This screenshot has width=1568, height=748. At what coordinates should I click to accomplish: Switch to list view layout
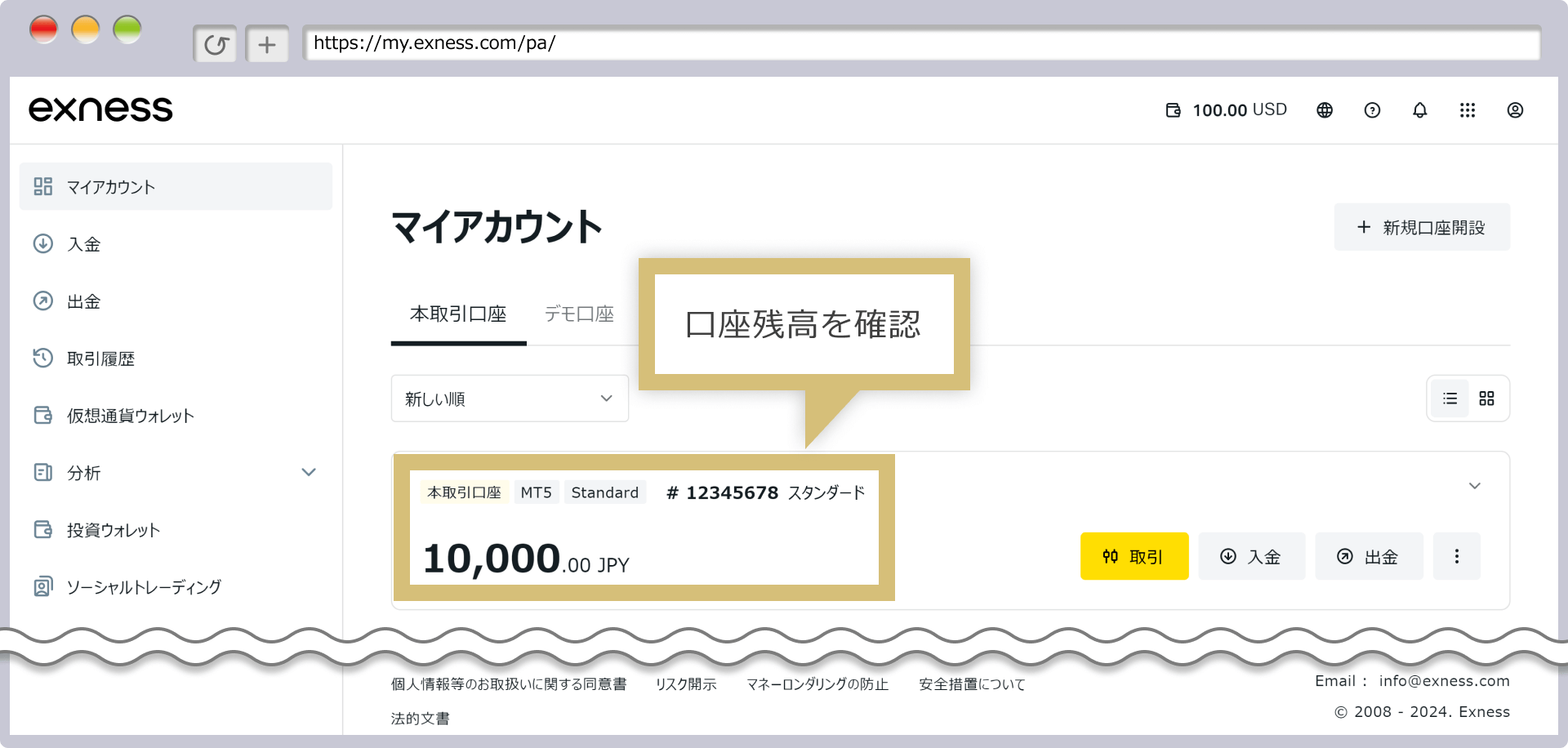(1450, 398)
